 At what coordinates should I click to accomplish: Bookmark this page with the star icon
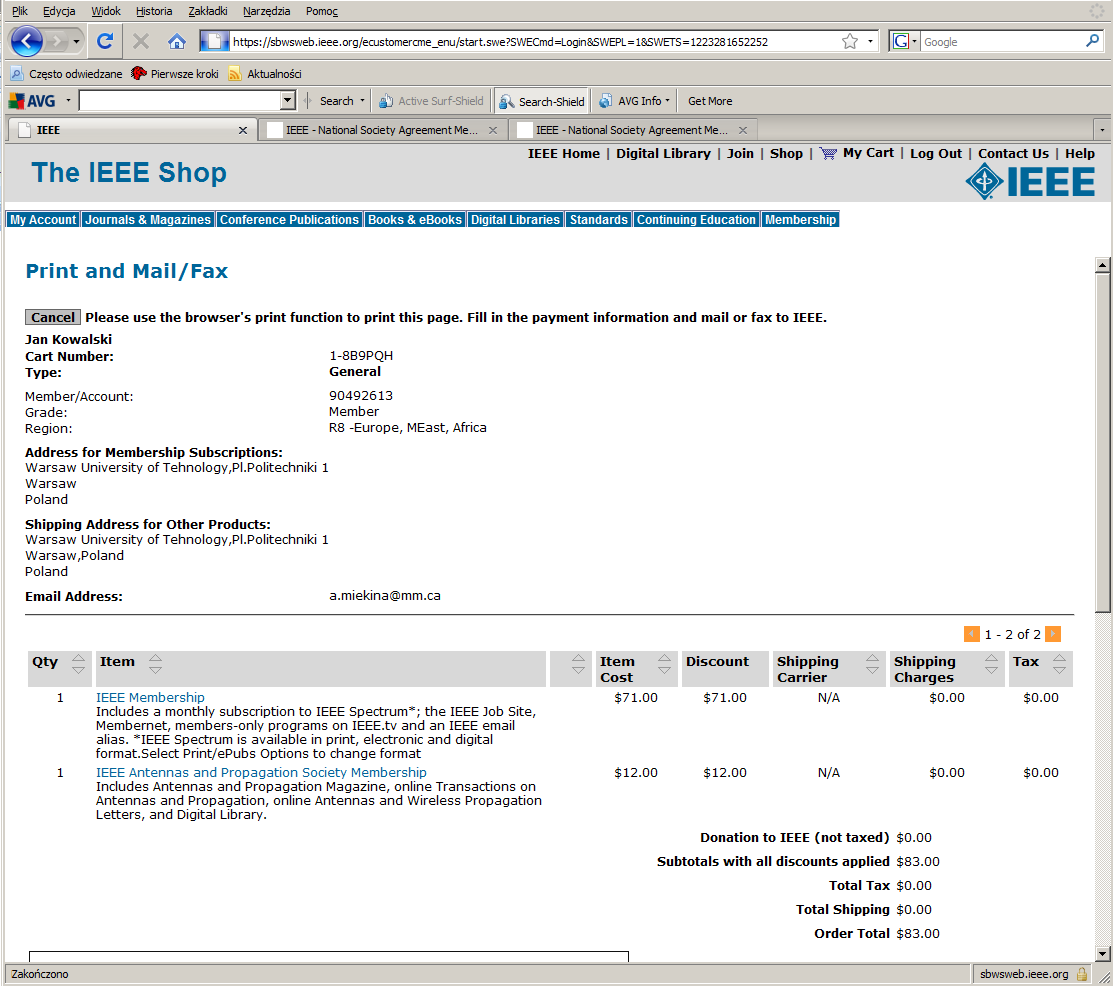(x=850, y=42)
